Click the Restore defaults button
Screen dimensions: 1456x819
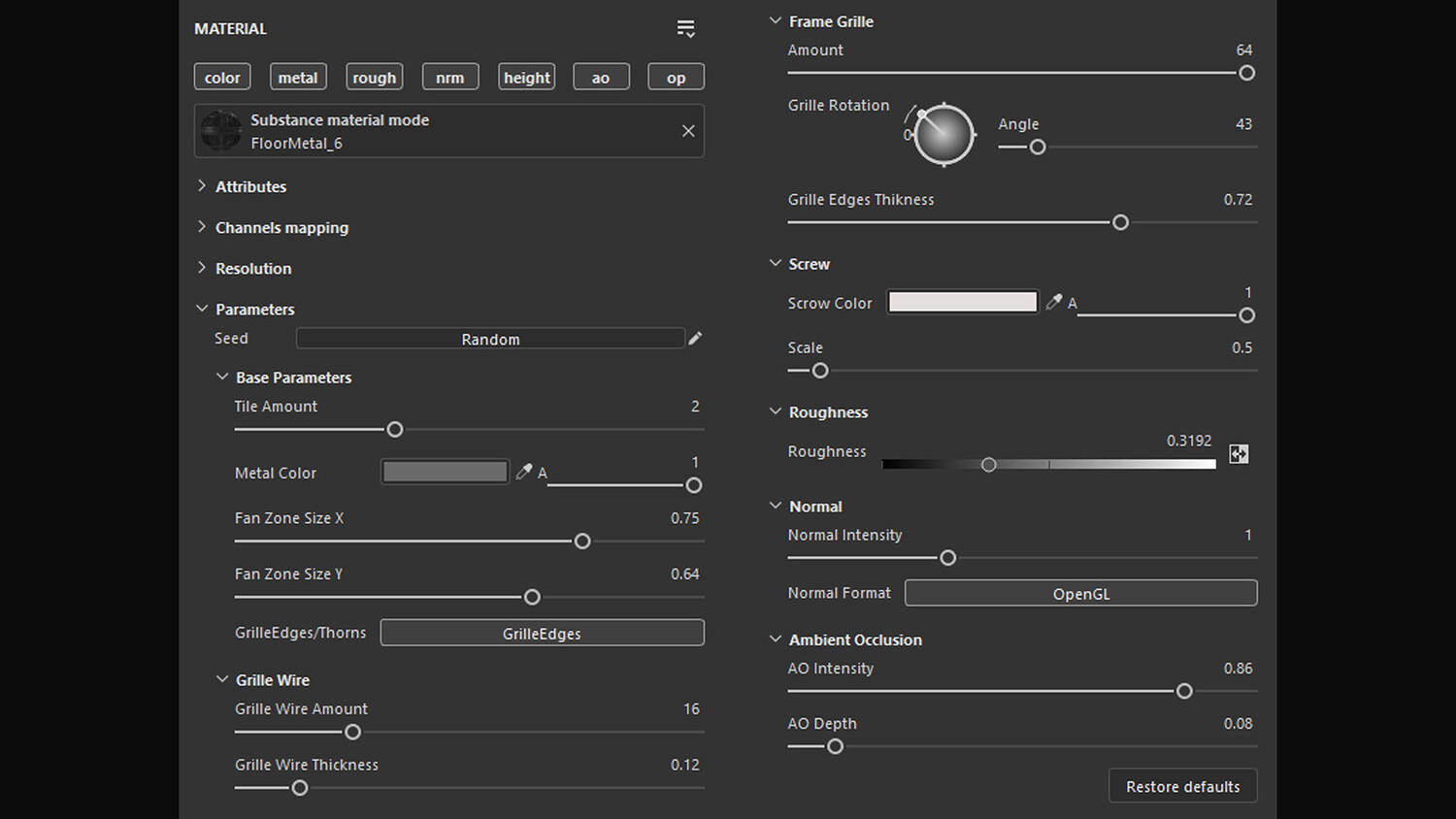click(x=1182, y=787)
